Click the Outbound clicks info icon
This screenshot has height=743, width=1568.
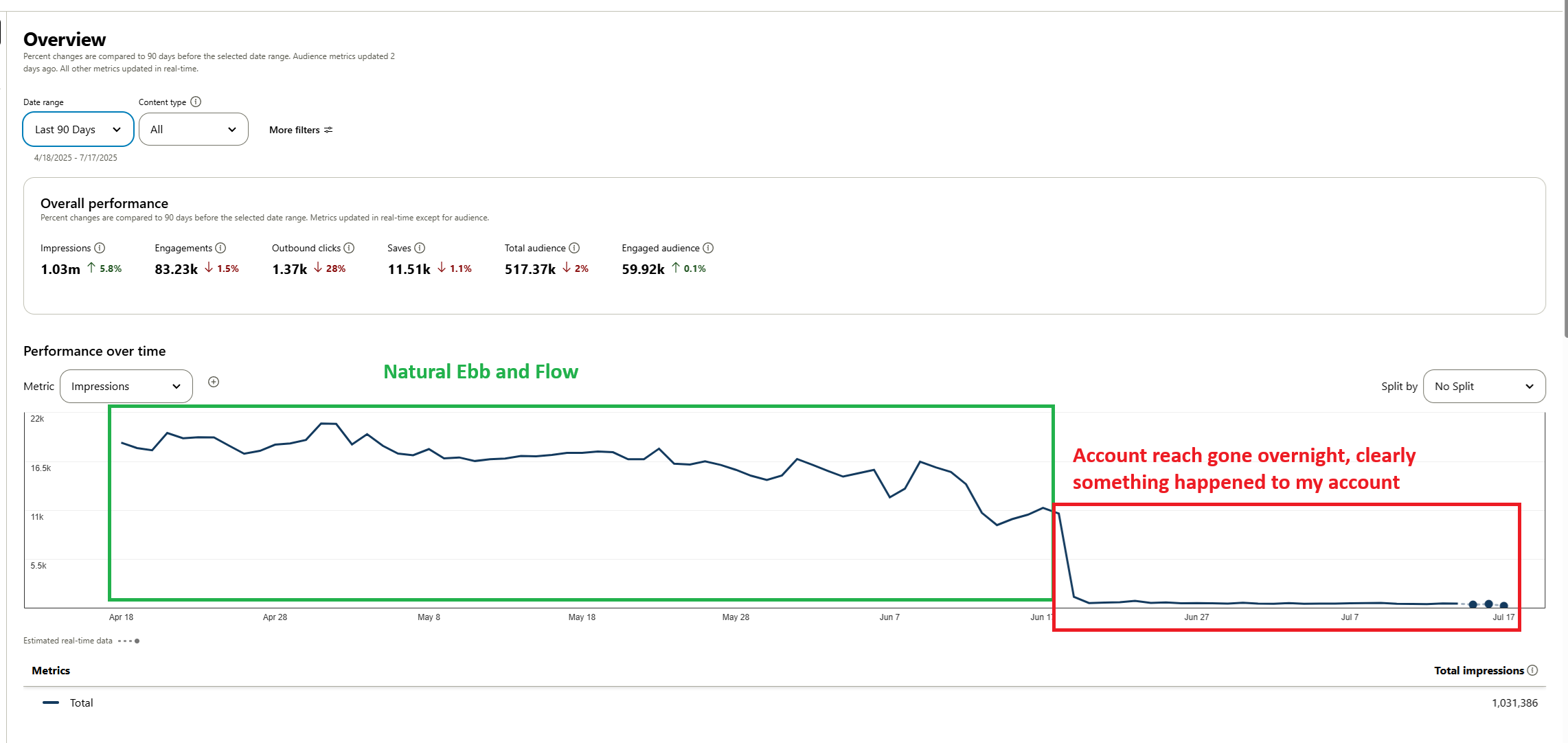coord(349,248)
